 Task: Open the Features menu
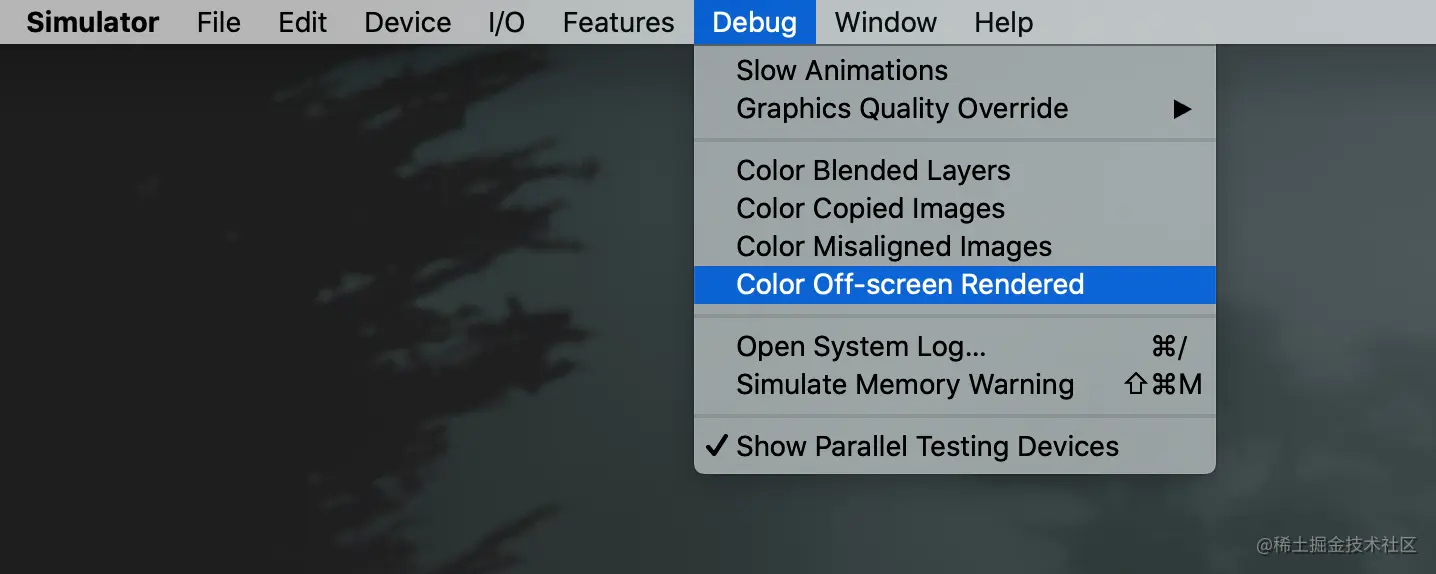point(618,22)
